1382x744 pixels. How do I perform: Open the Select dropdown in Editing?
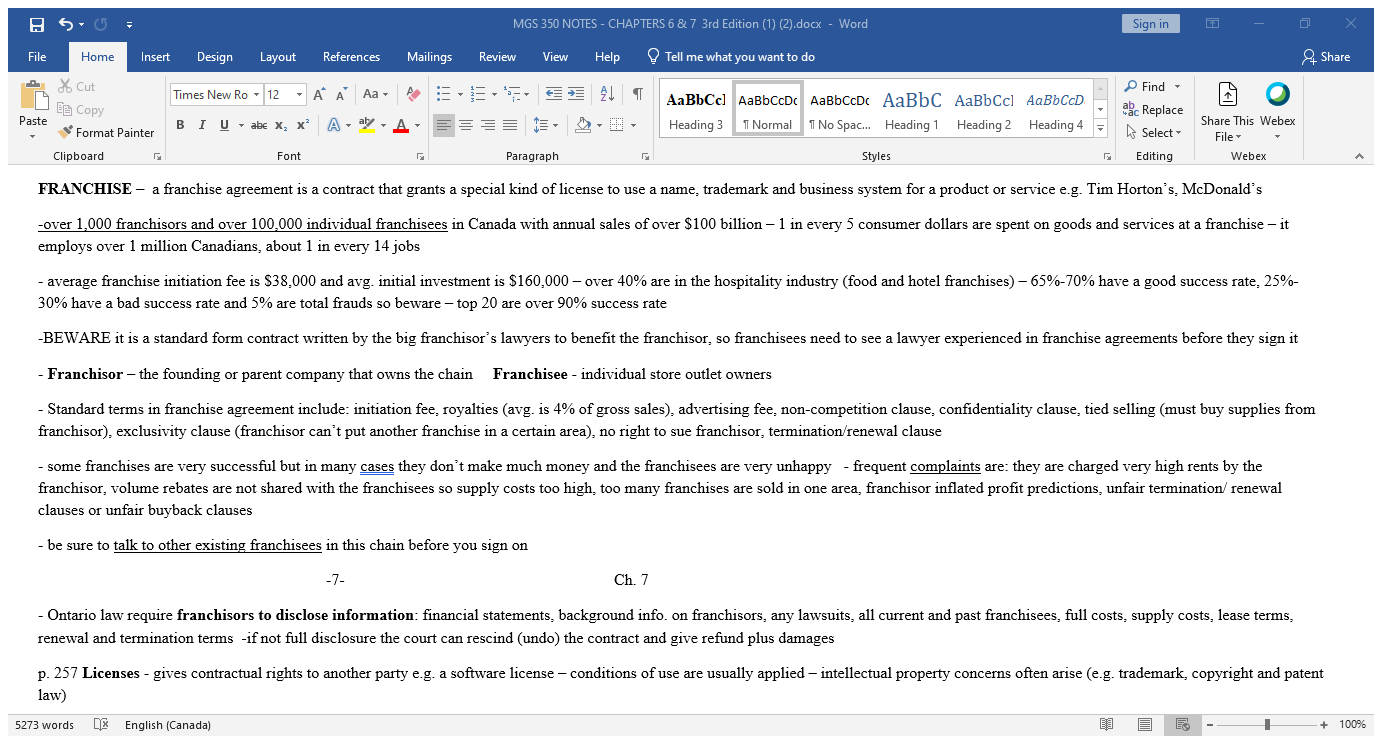tap(1153, 132)
